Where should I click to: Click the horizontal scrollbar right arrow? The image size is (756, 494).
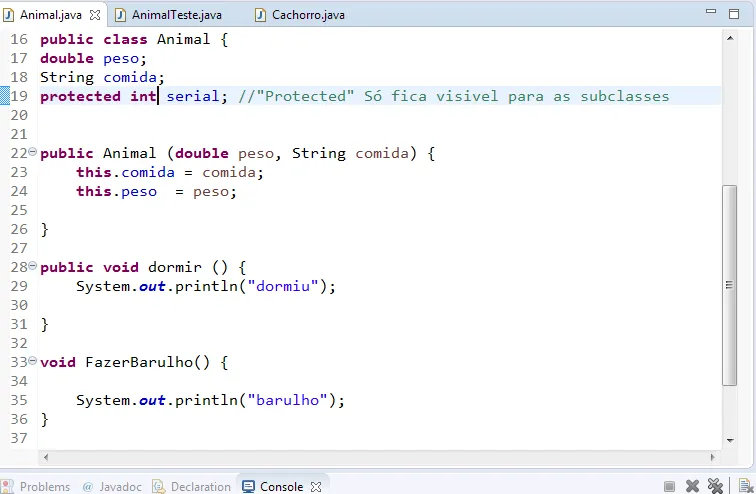[x=713, y=457]
